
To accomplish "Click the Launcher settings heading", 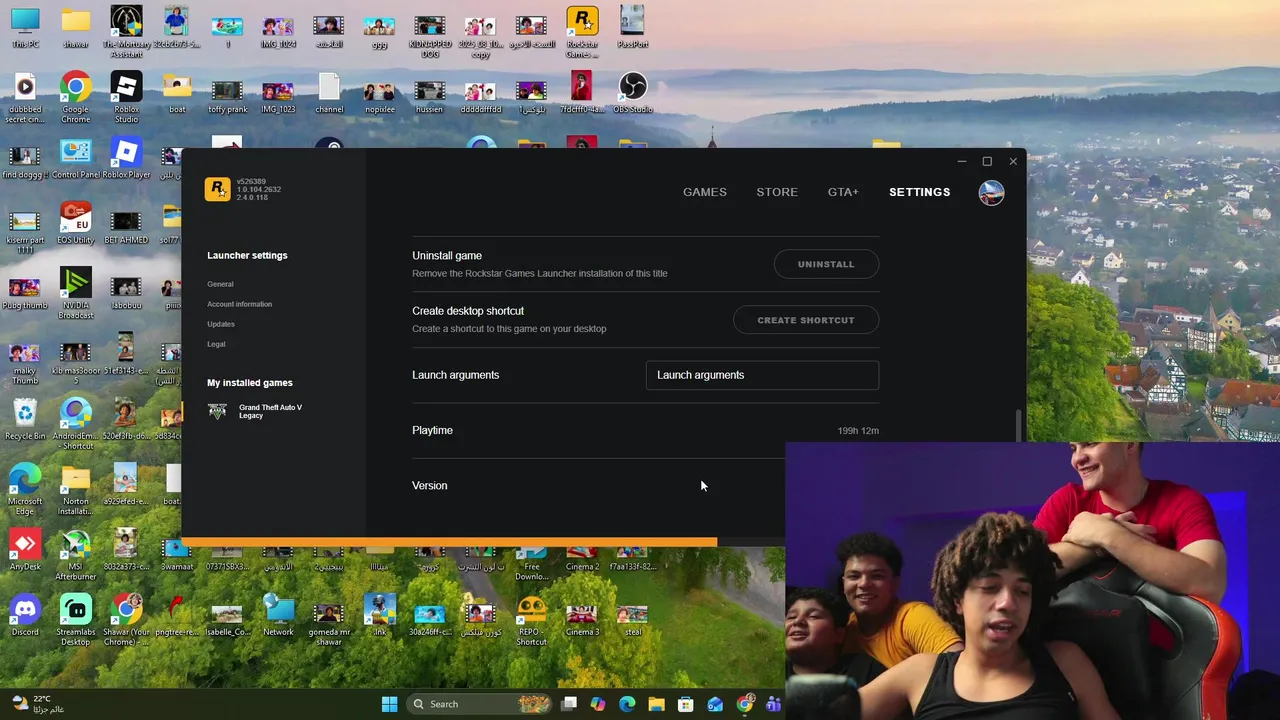I will point(247,255).
